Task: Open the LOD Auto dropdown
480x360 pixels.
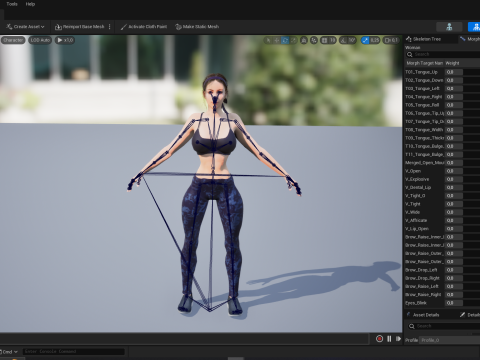Action: point(40,40)
